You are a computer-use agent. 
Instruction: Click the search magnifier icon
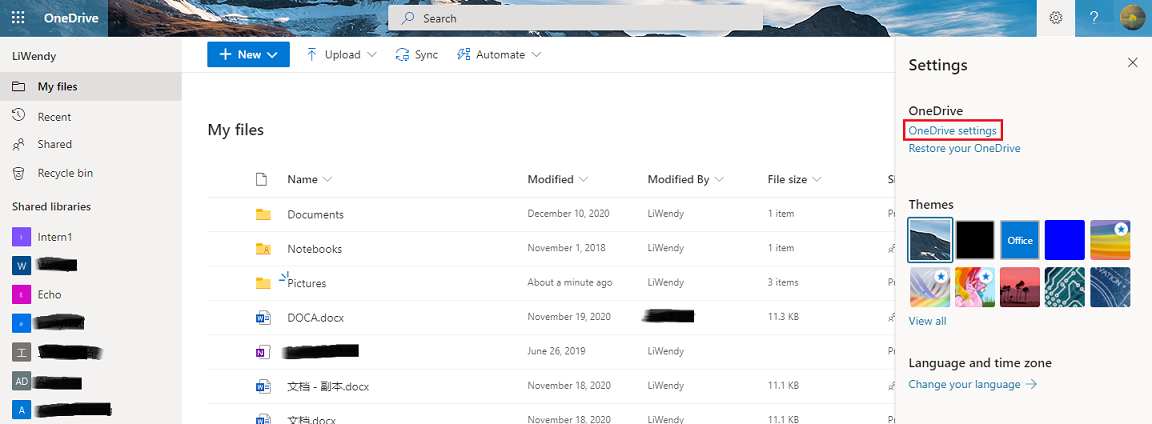pos(407,18)
